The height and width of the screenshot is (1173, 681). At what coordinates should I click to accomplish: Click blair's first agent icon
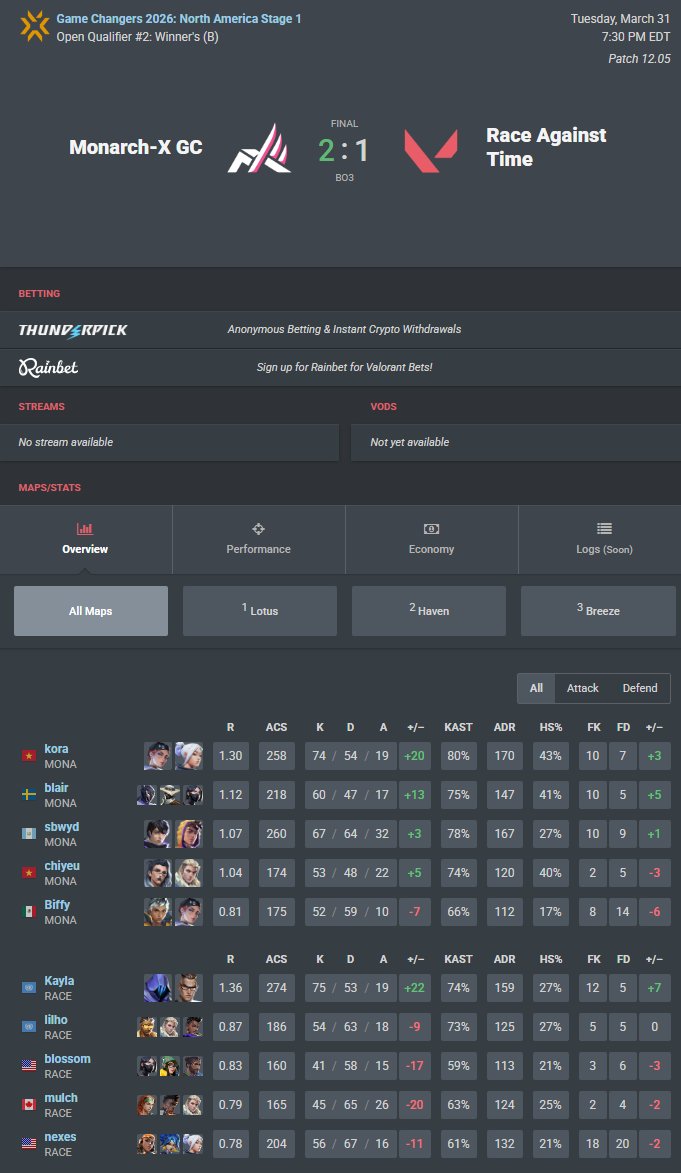click(147, 794)
